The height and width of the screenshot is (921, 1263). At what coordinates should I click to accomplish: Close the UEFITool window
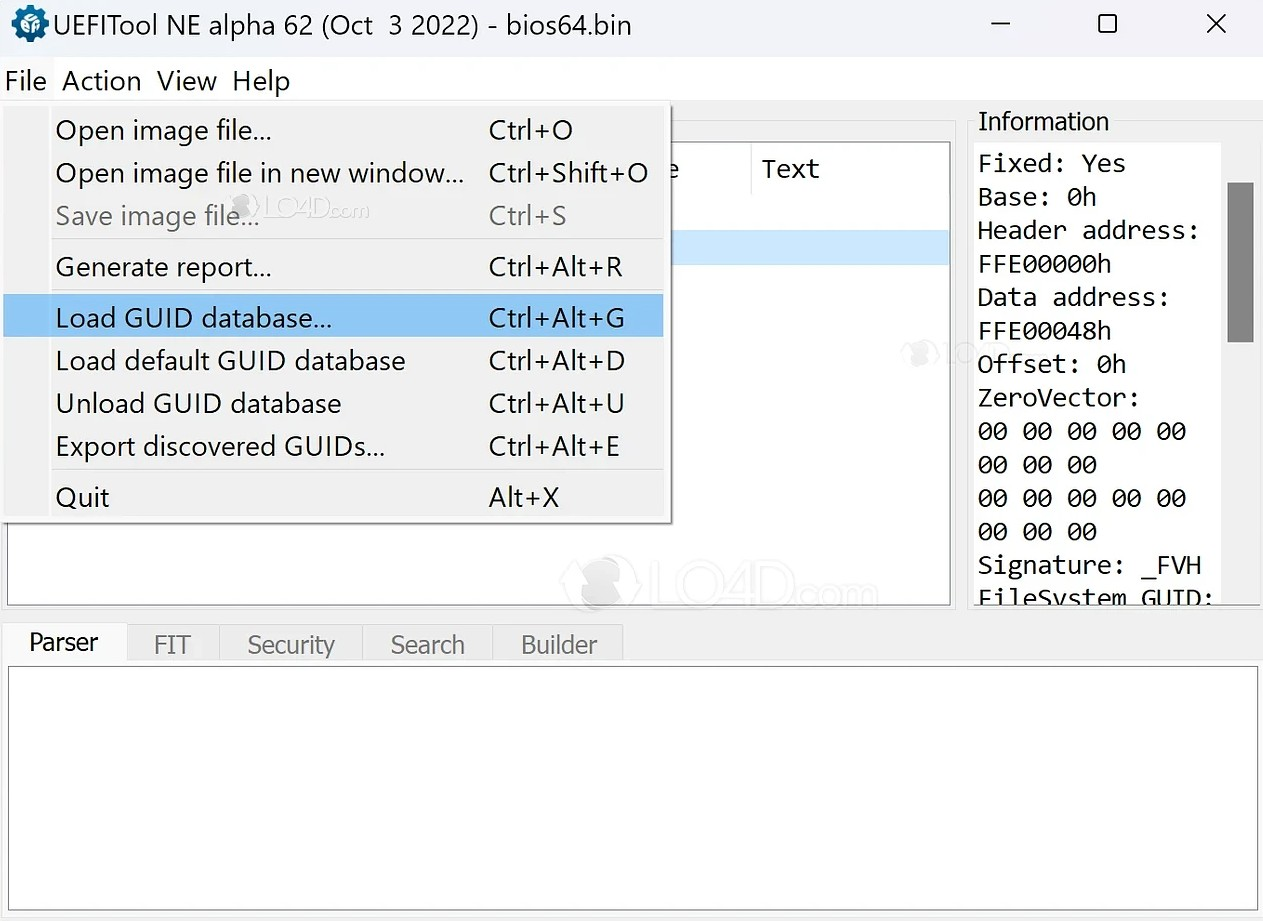click(x=1216, y=24)
